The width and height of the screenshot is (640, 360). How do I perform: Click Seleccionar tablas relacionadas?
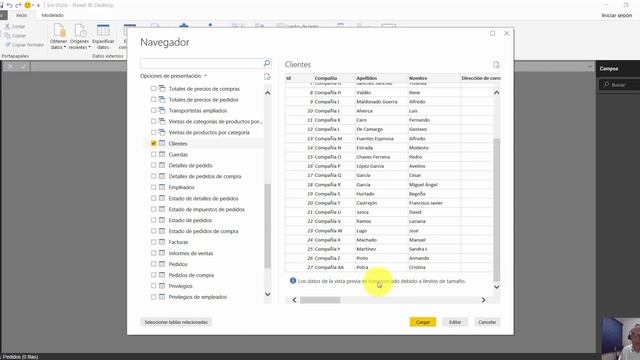click(x=176, y=322)
